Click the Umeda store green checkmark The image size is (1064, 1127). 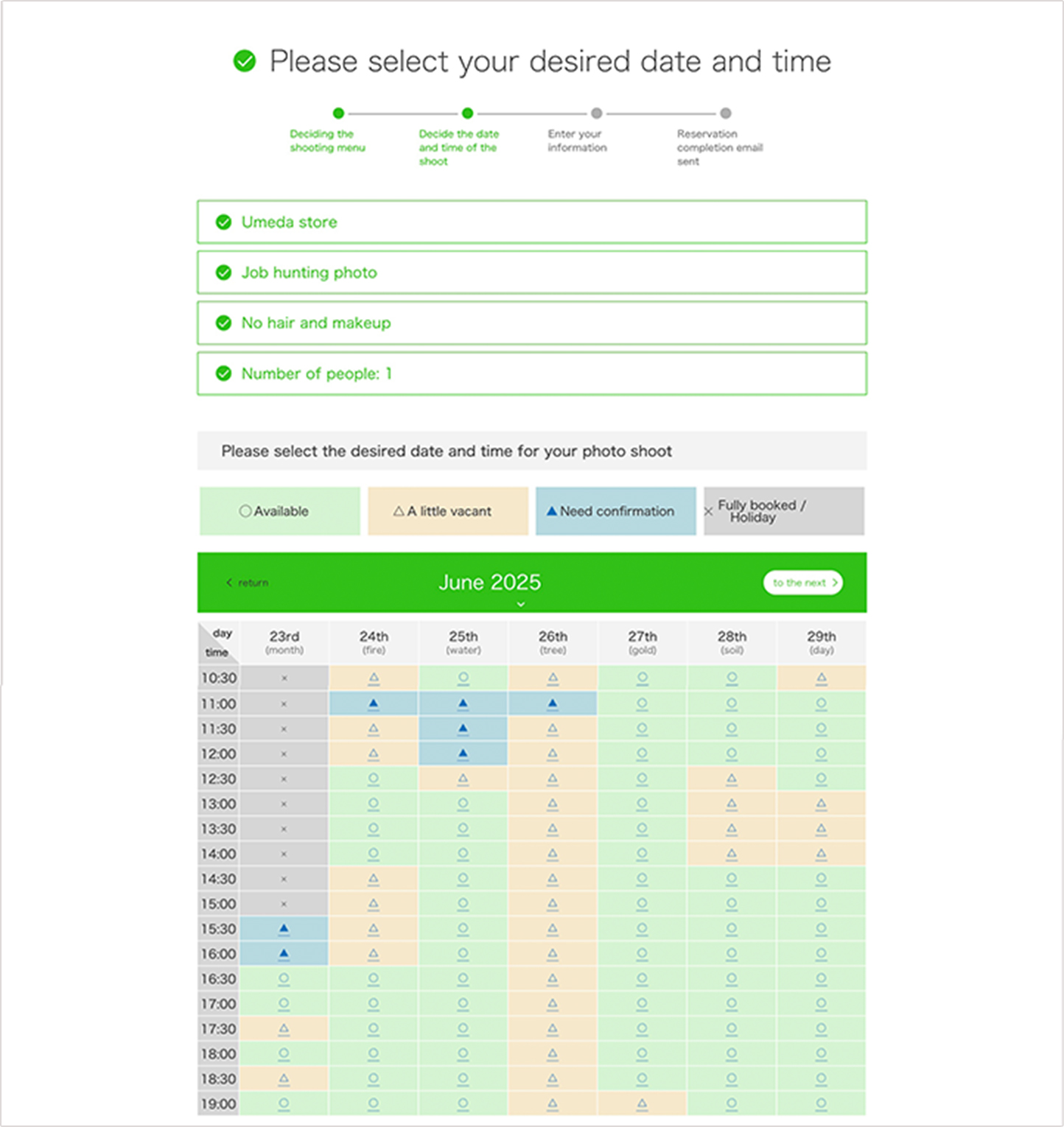click(x=223, y=222)
